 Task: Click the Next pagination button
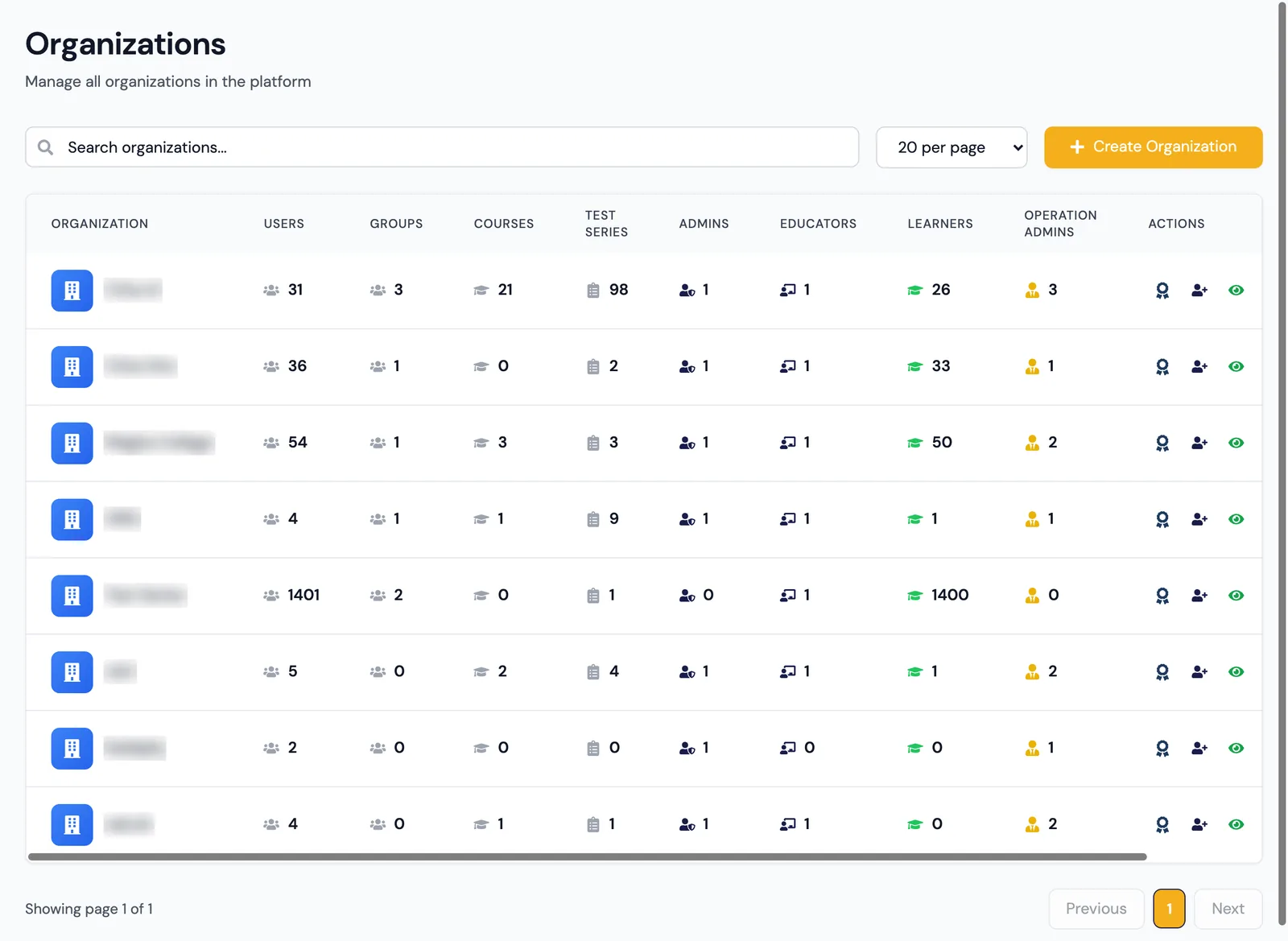point(1228,909)
